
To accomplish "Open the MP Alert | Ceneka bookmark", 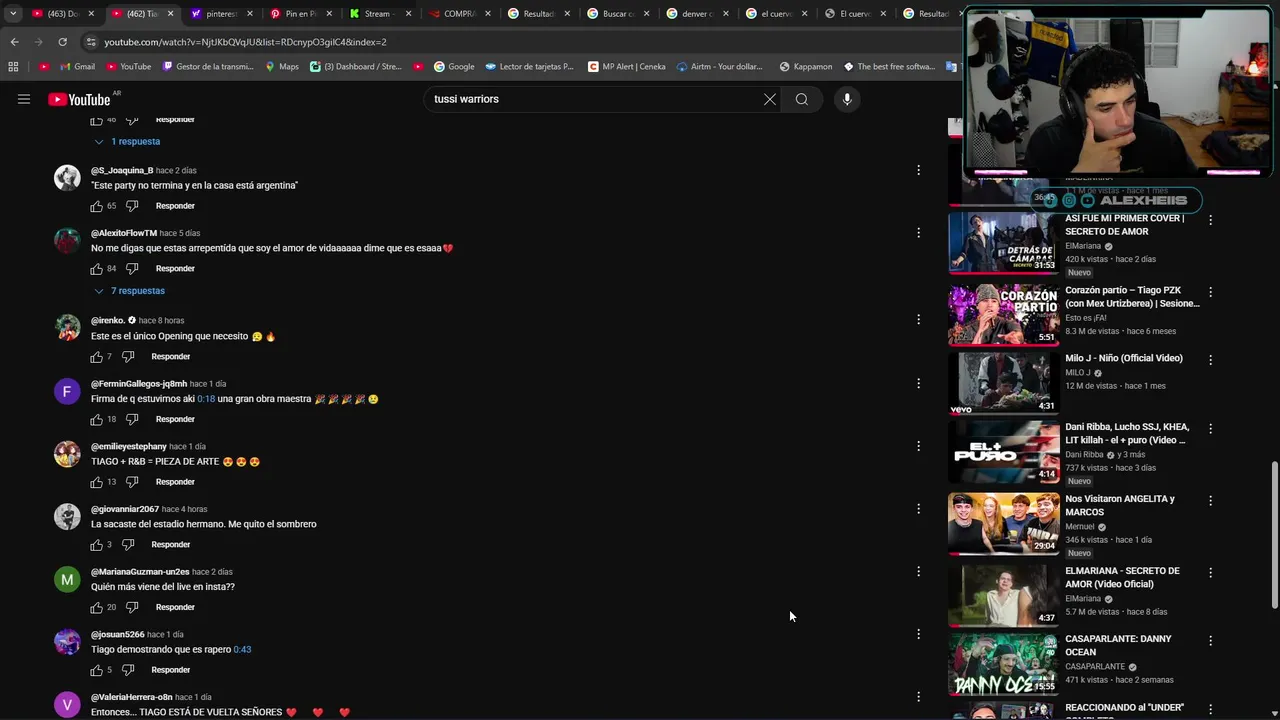I will (x=627, y=67).
